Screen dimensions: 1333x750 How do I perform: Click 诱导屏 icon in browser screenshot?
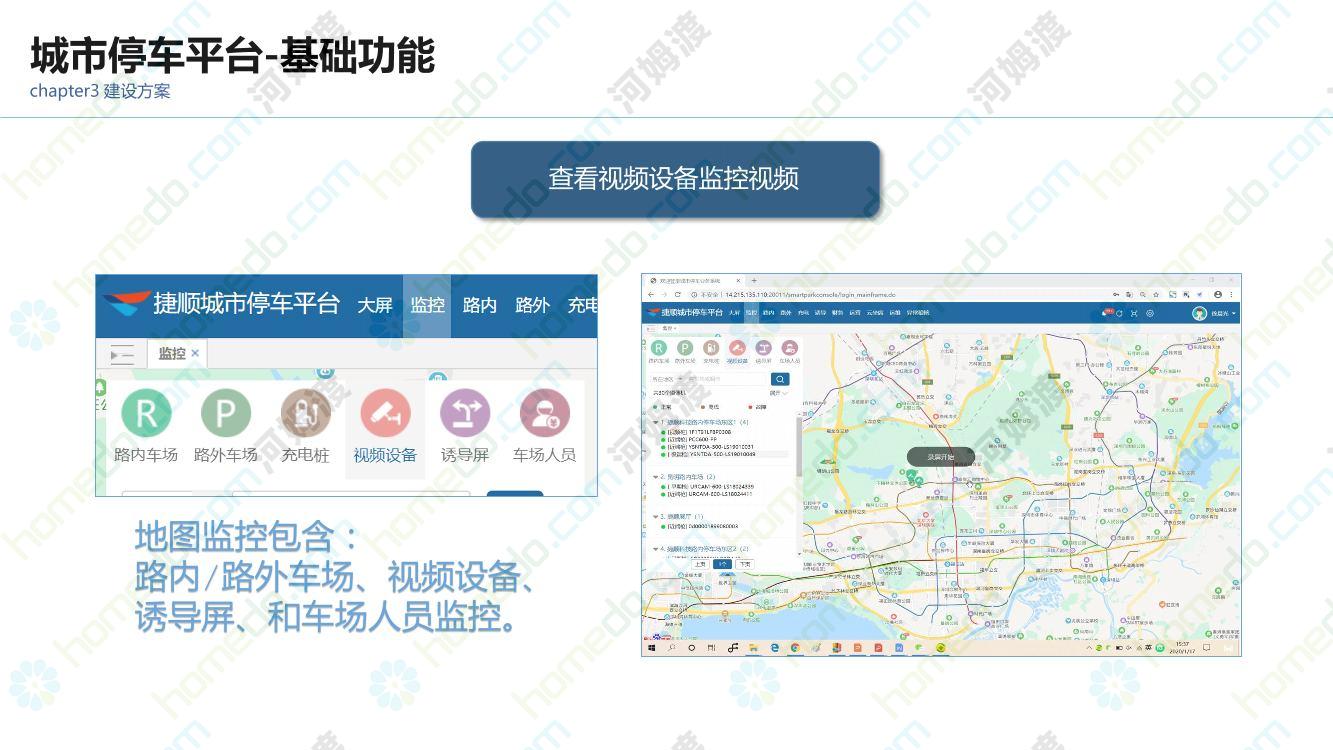pyautogui.click(x=763, y=348)
